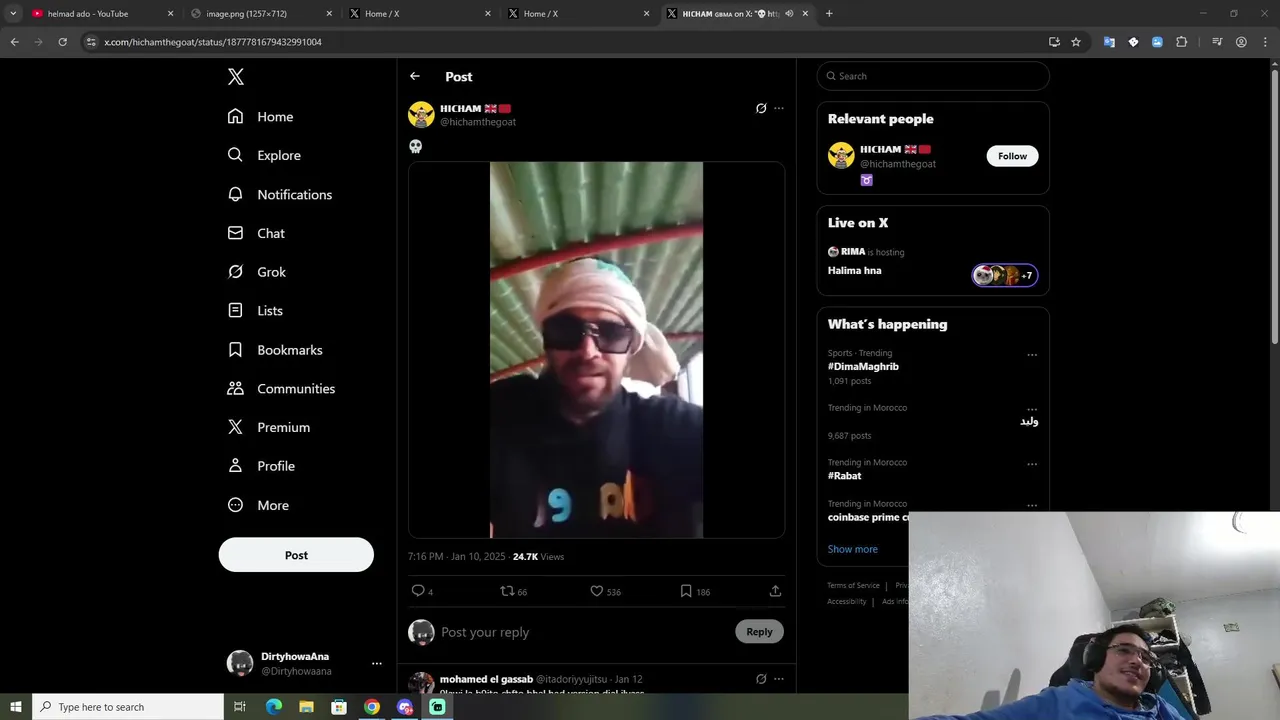Image resolution: width=1280 pixels, height=720 pixels.
Task: Open the Chrome three-dot menu
Action: (x=1264, y=42)
